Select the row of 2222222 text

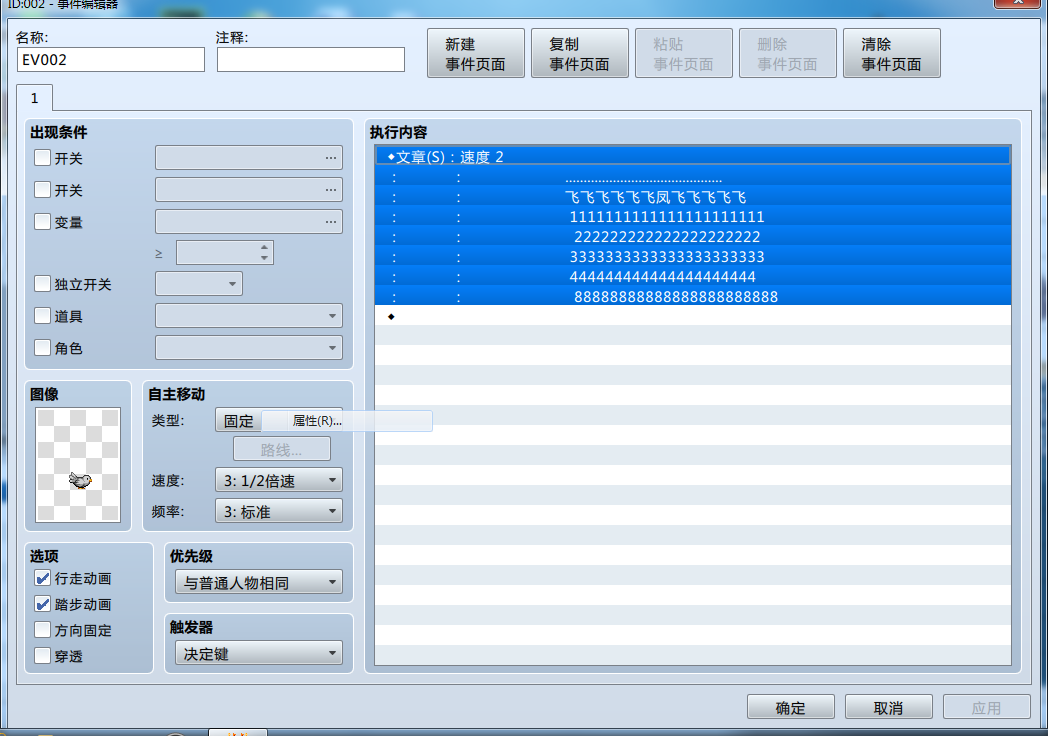692,237
